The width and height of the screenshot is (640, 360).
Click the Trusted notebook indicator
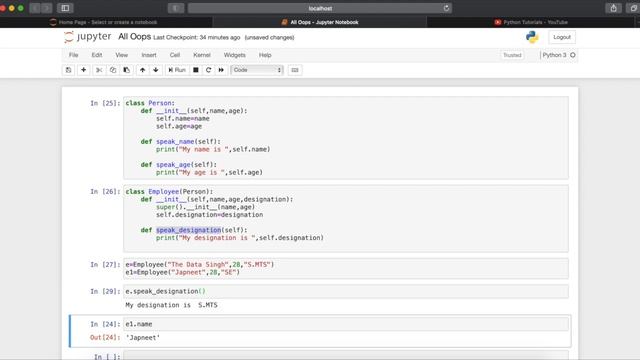coord(512,55)
